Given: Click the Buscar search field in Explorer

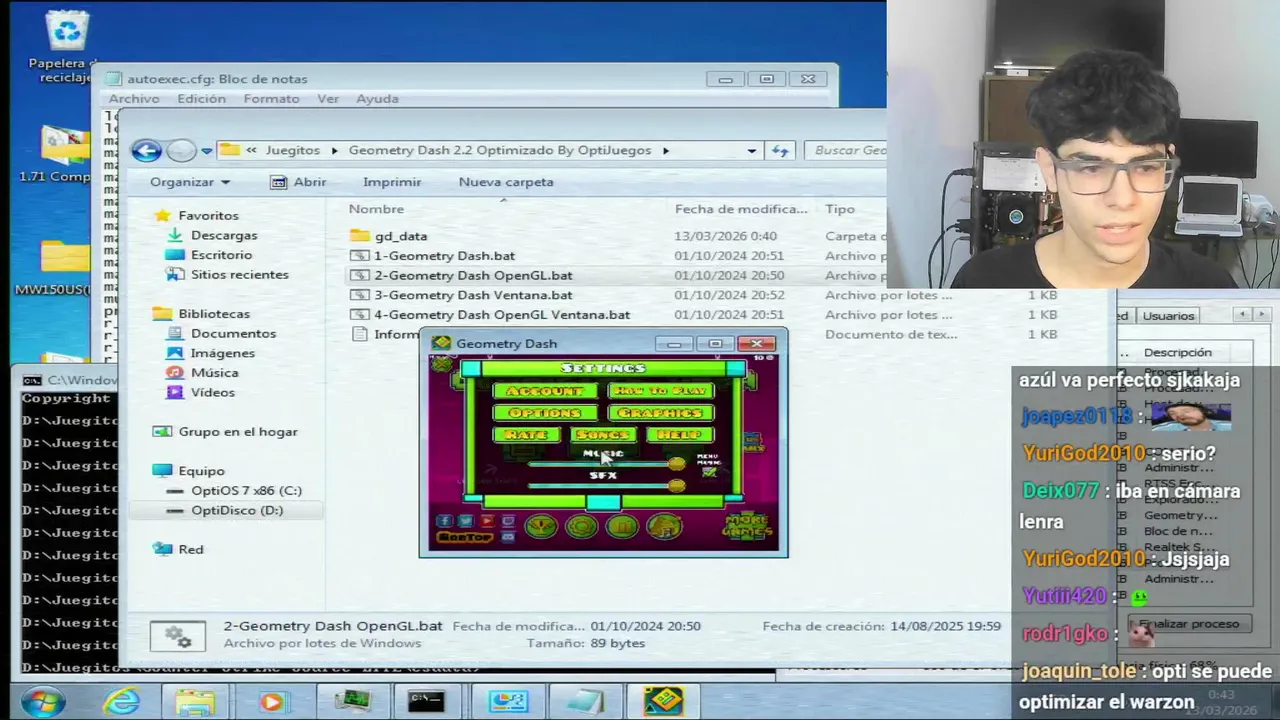Looking at the screenshot, I should 845,150.
